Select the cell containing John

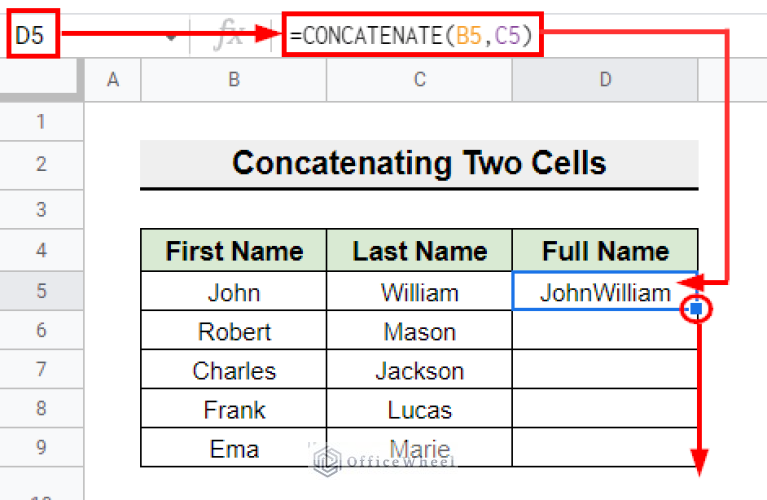click(234, 292)
